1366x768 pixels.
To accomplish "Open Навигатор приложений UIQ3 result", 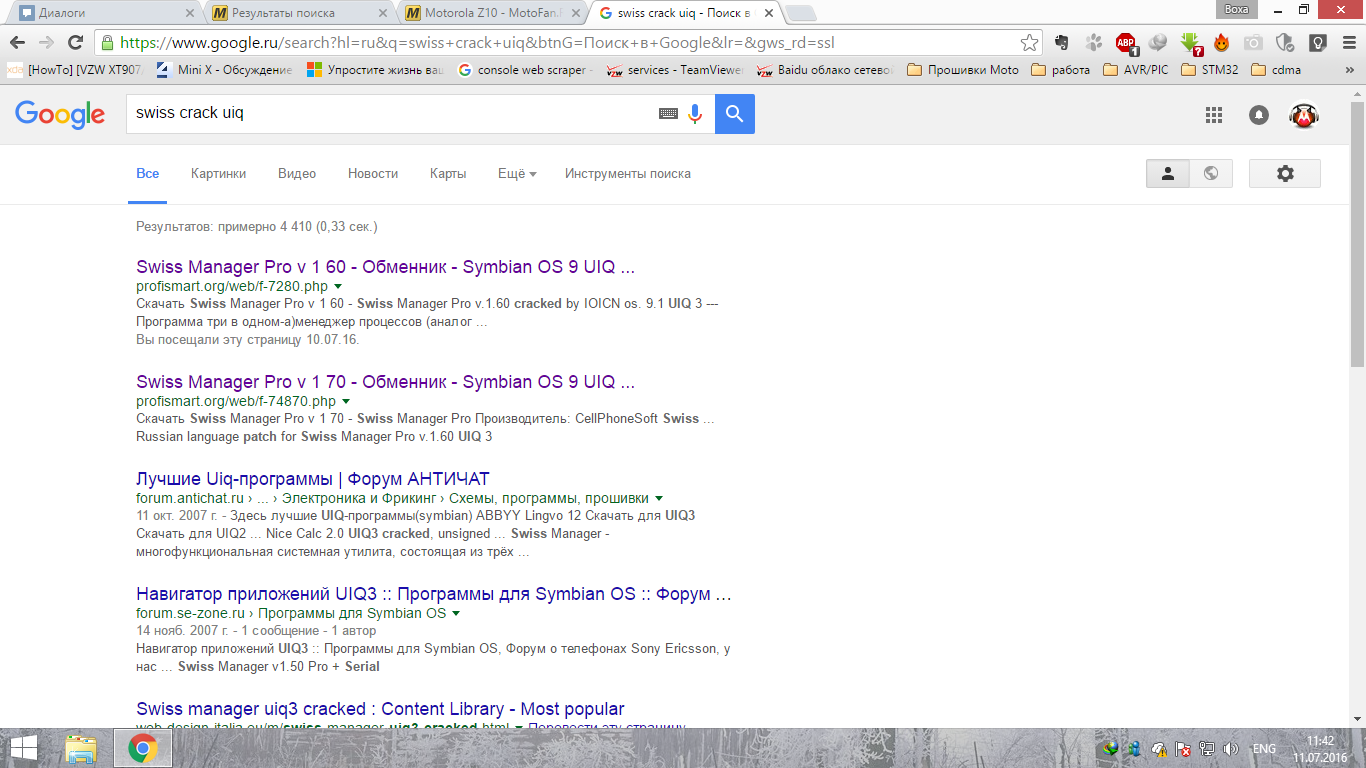I will coord(434,594).
